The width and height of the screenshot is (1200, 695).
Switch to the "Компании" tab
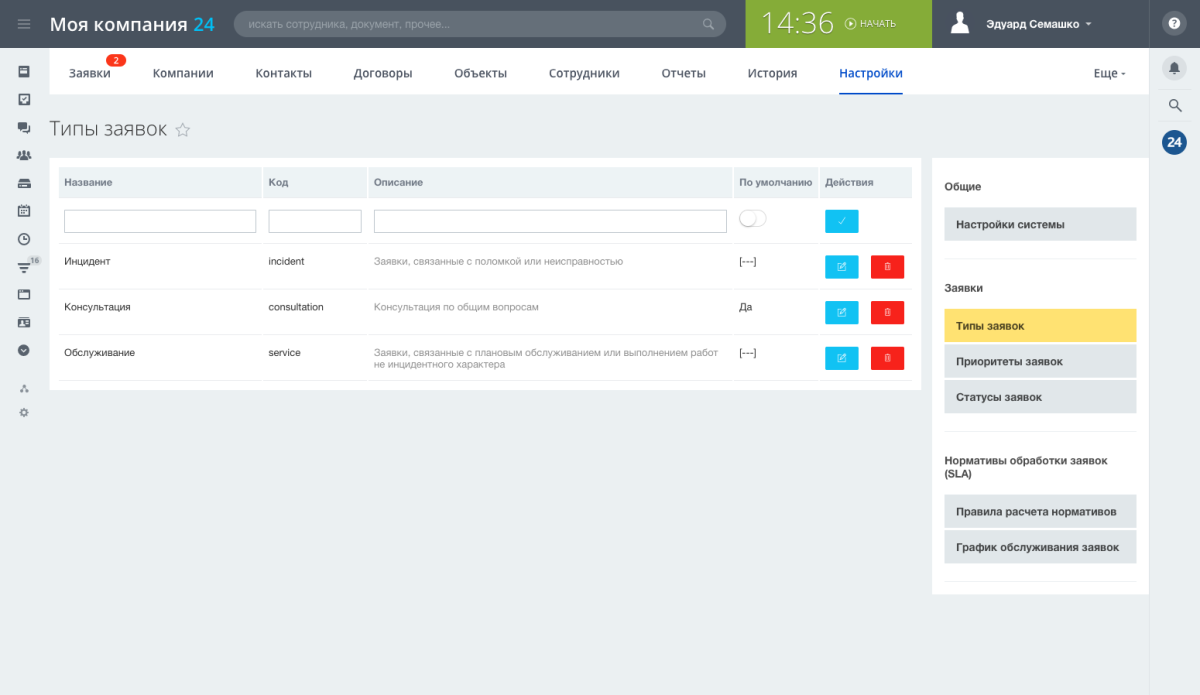pyautogui.click(x=182, y=72)
